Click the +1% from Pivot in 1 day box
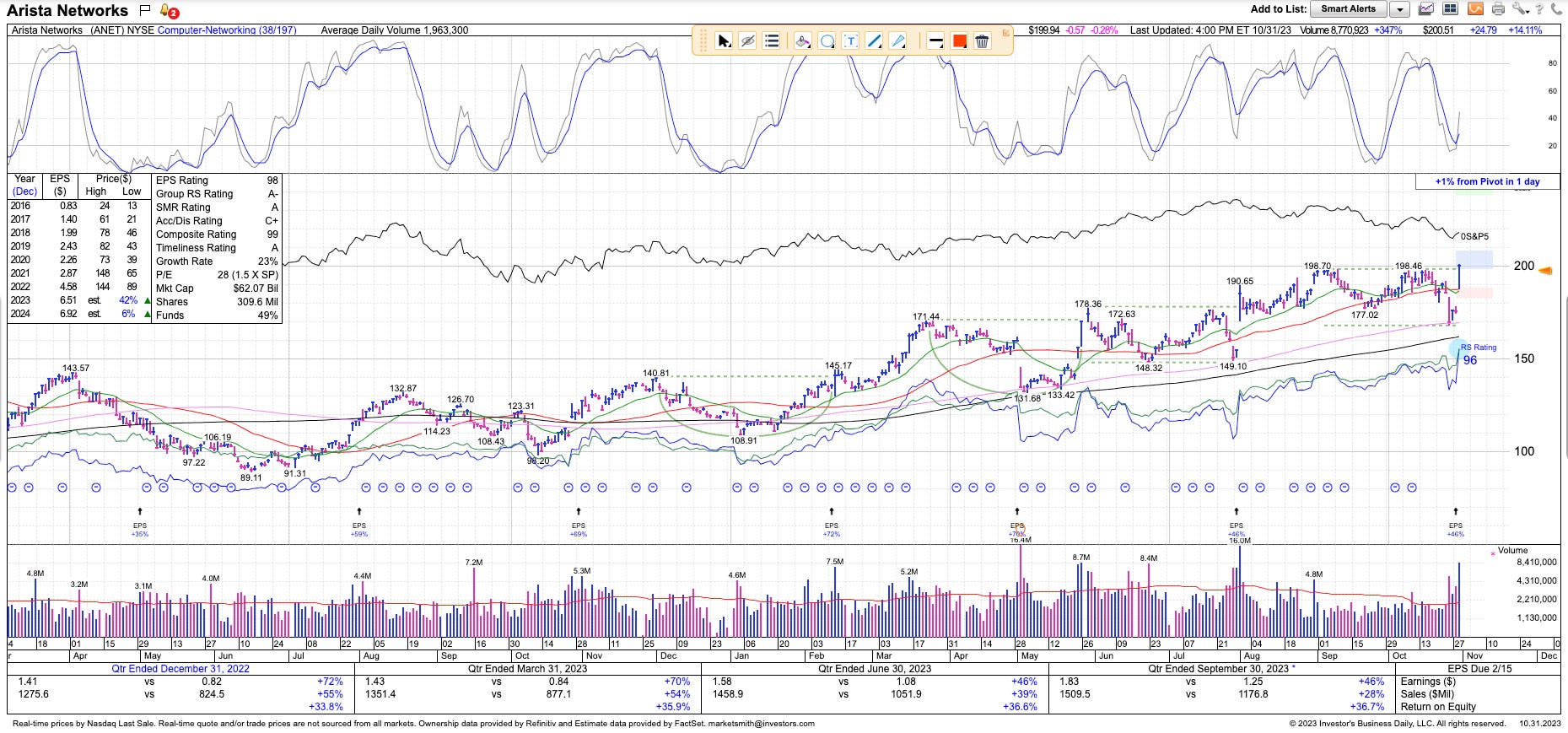 1487,181
